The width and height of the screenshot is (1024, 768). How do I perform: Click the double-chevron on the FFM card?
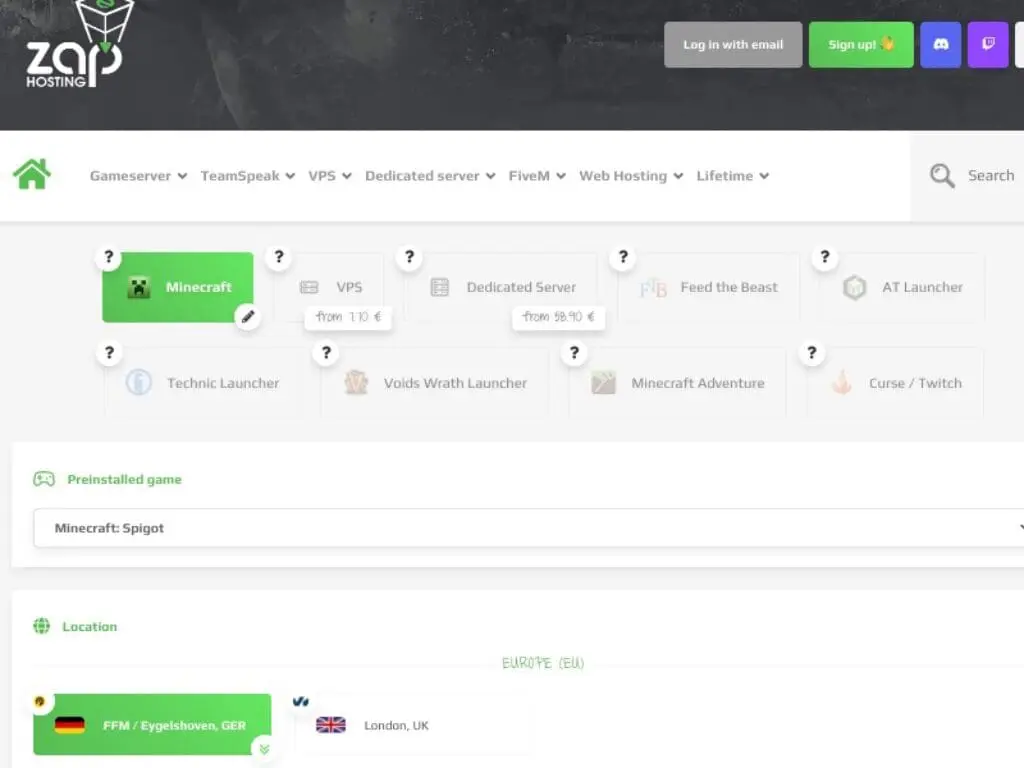click(264, 749)
